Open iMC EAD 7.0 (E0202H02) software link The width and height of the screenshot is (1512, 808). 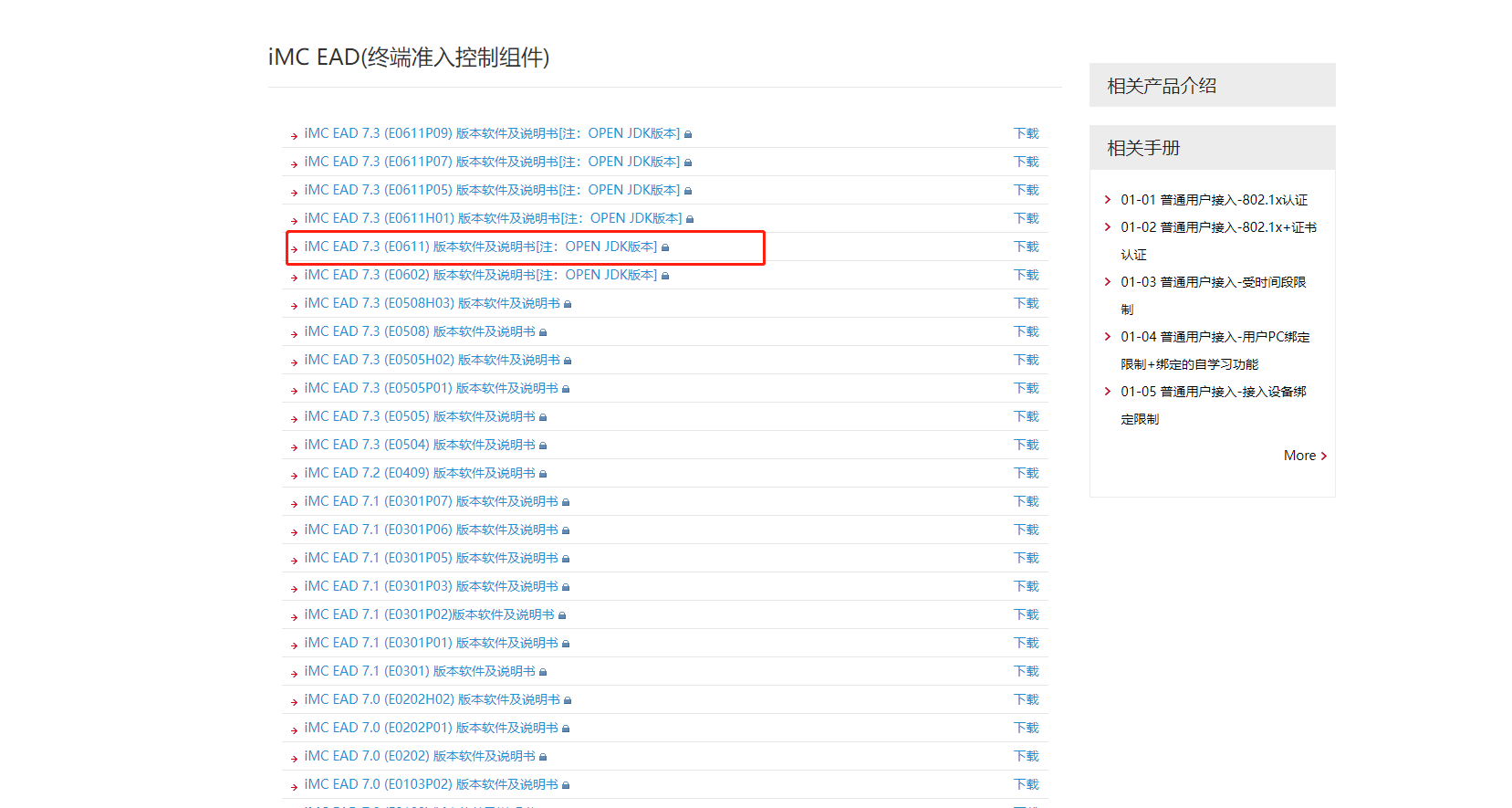tap(433, 699)
